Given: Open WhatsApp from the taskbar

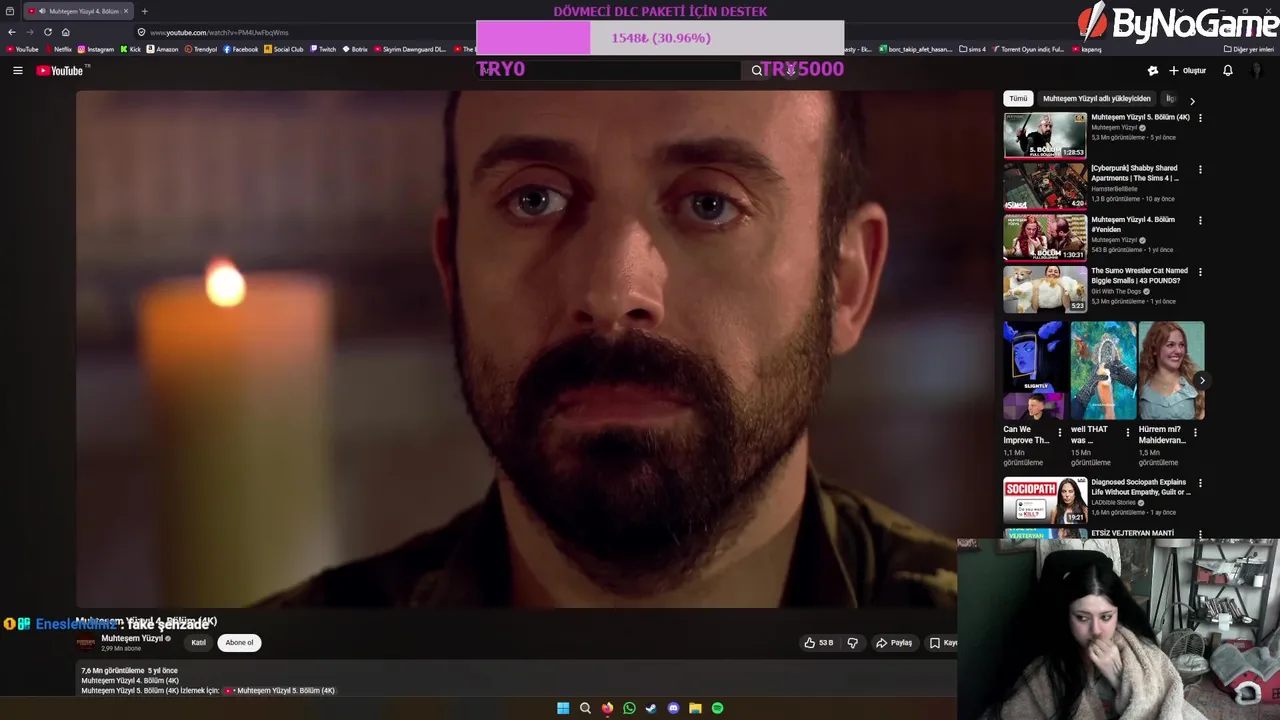Looking at the screenshot, I should (x=629, y=708).
